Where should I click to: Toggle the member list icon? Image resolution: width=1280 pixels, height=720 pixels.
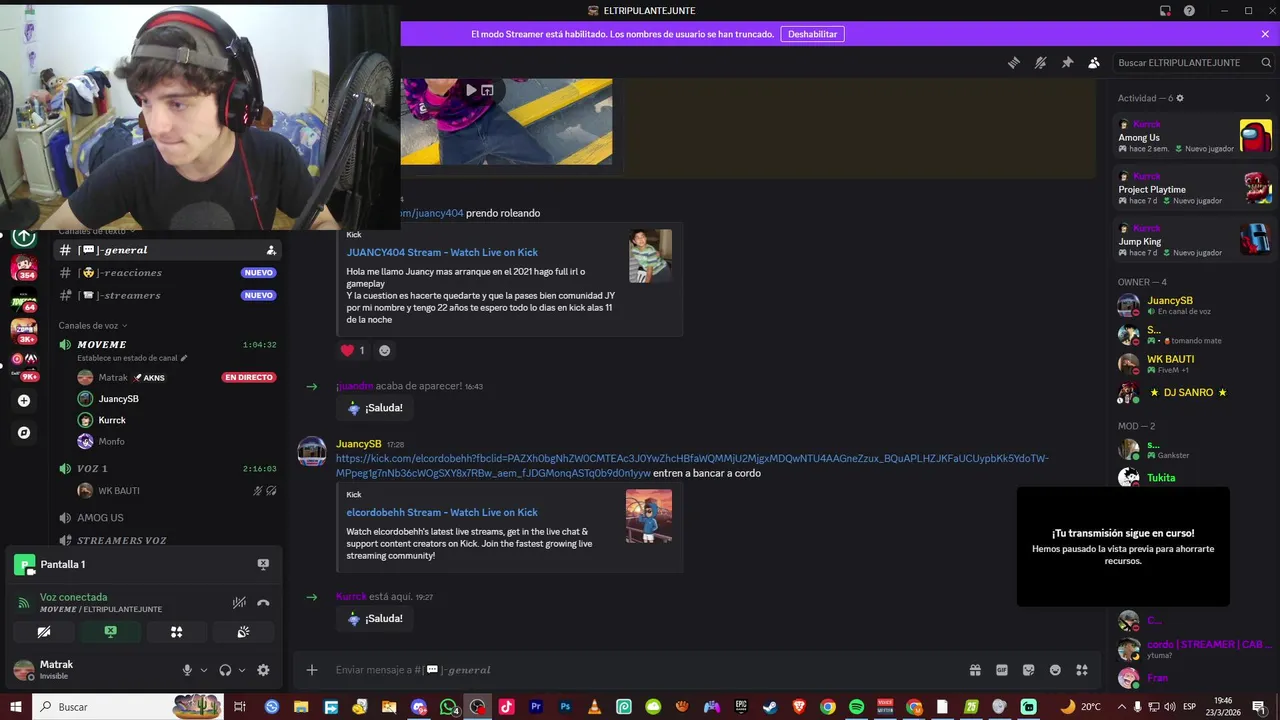point(1094,62)
